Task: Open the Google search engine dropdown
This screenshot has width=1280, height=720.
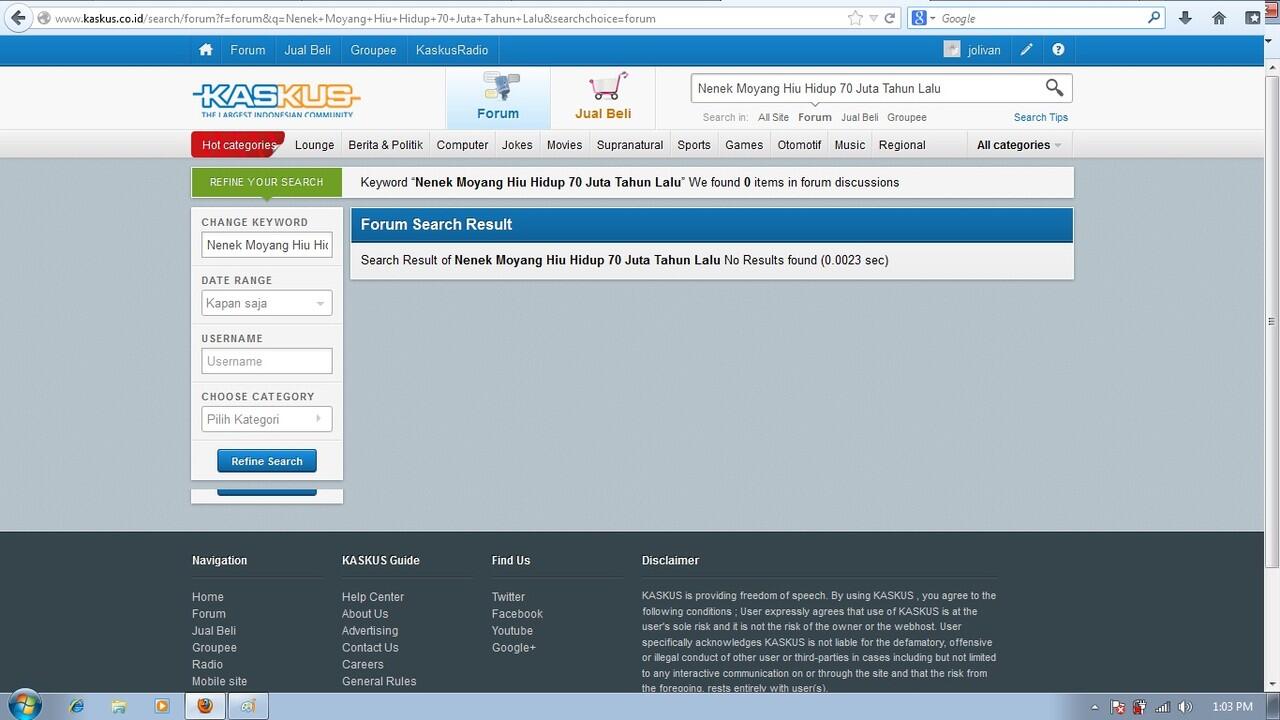Action: (x=923, y=18)
